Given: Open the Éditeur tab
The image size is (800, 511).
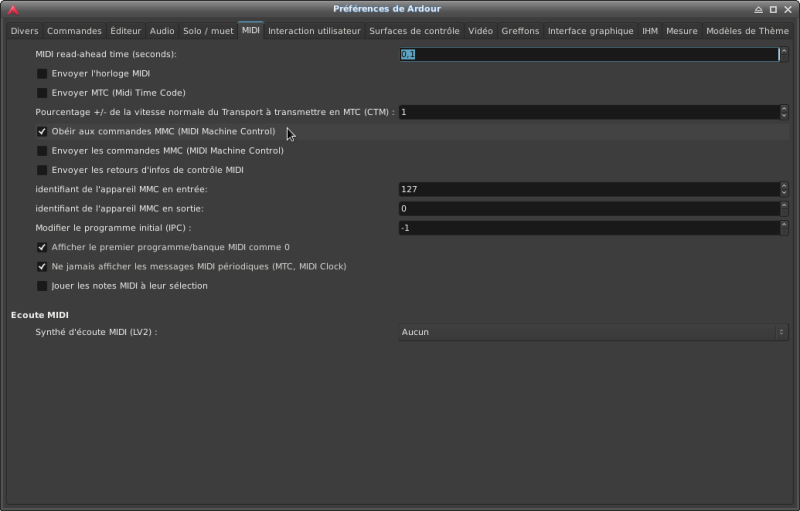Looking at the screenshot, I should [x=125, y=31].
